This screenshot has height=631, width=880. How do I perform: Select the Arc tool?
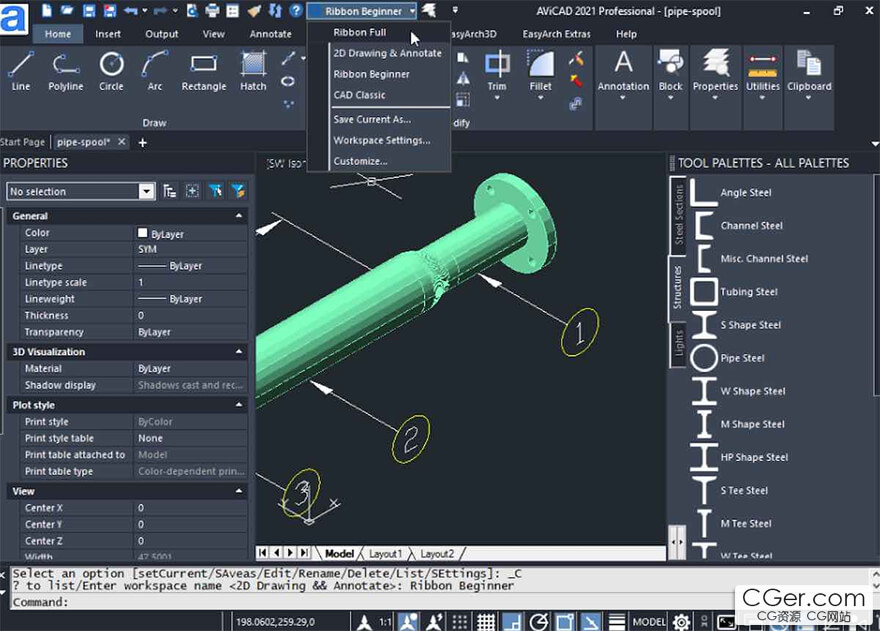154,70
